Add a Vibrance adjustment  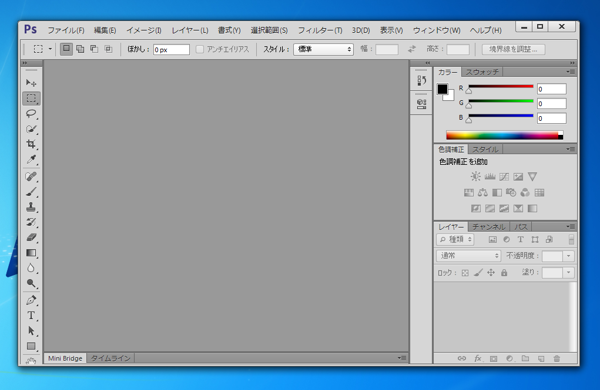coord(532,176)
